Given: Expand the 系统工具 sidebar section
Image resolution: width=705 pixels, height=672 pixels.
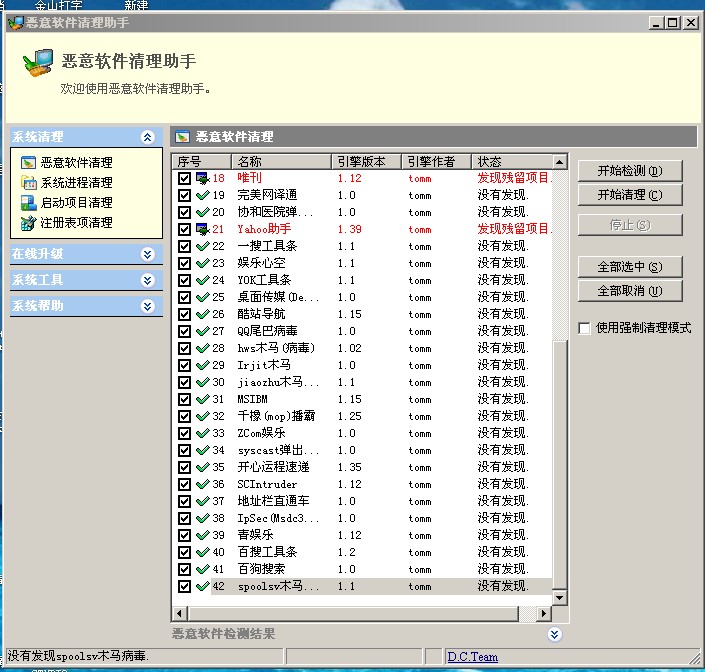Looking at the screenshot, I should (147, 280).
